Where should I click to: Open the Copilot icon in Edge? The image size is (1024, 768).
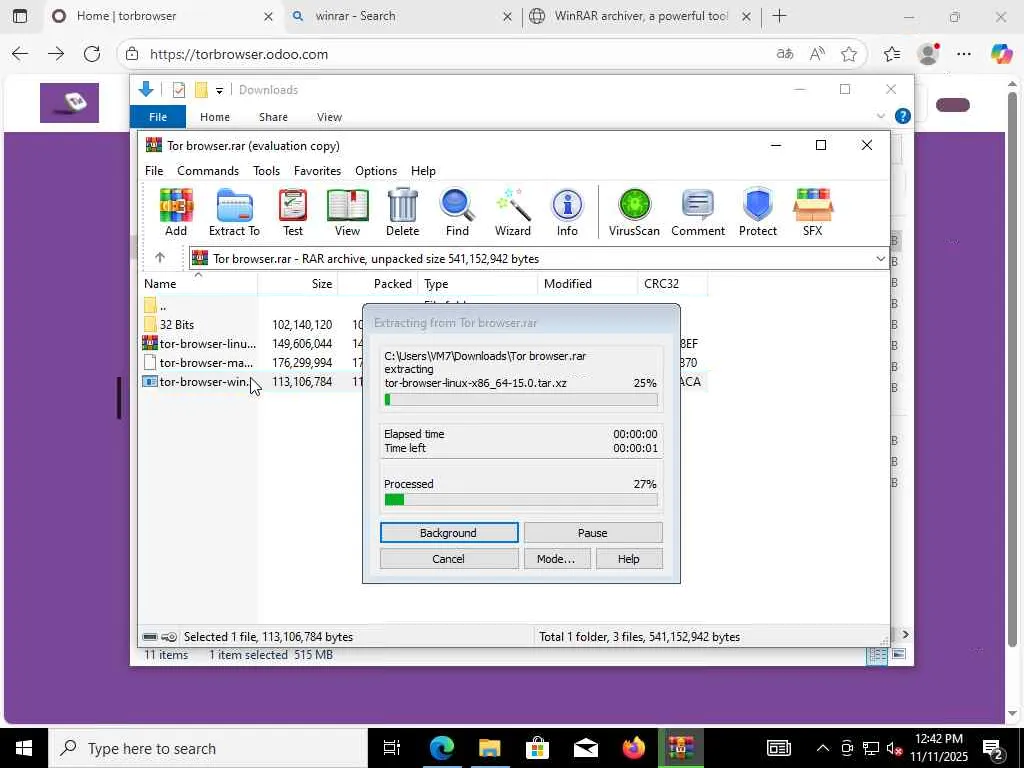click(1000, 54)
